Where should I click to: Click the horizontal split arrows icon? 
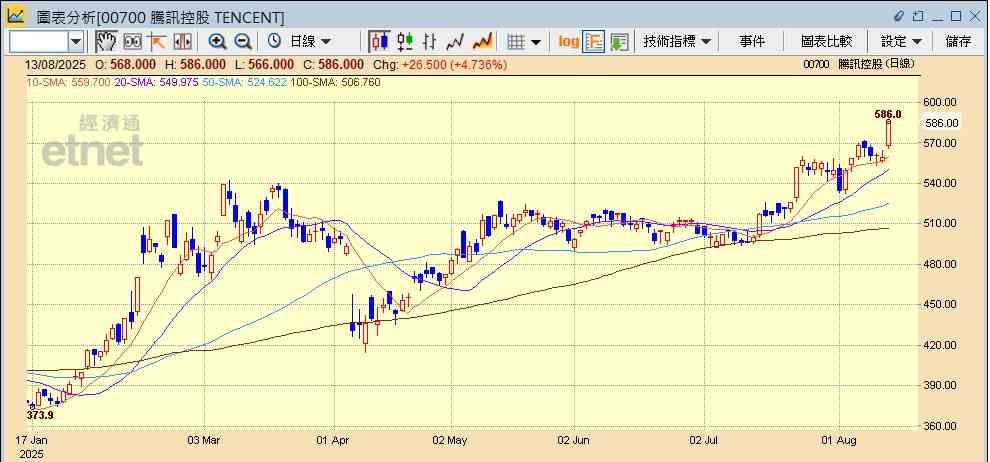(182, 42)
